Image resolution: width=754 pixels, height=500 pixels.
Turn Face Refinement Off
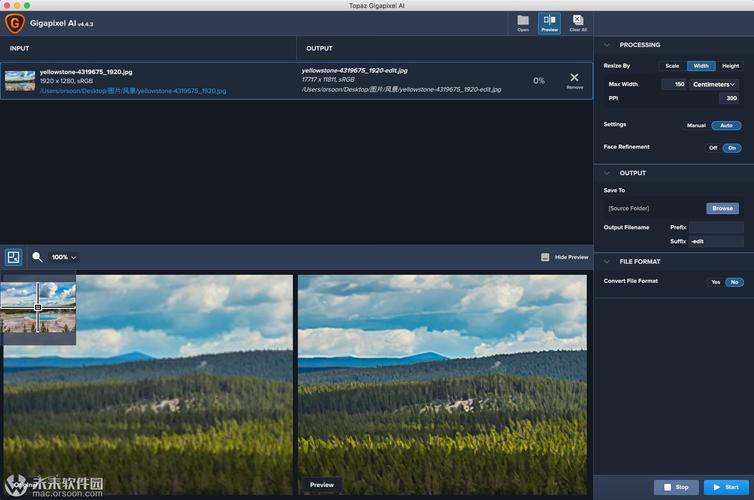point(713,148)
